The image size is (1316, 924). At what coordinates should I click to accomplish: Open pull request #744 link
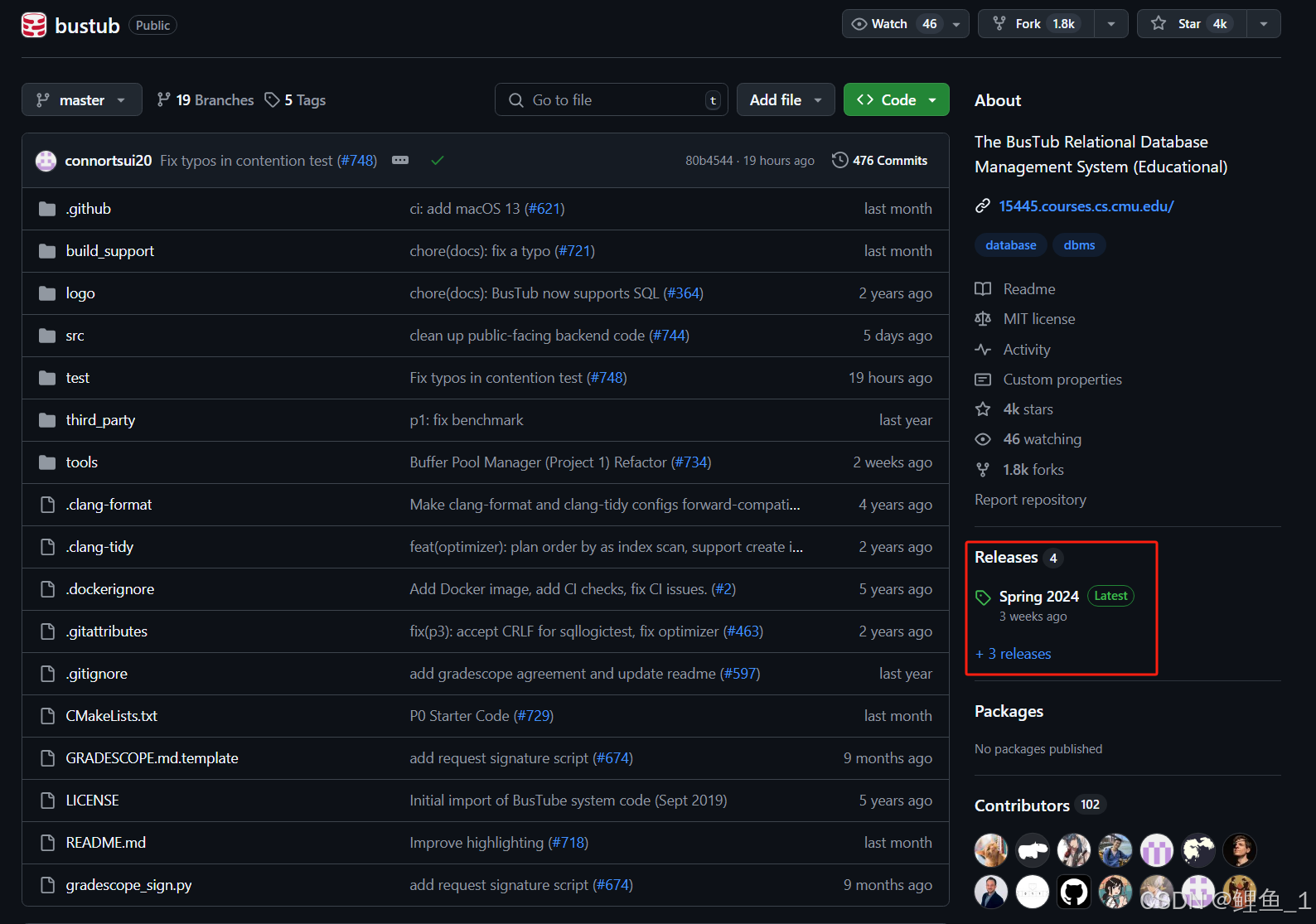(x=669, y=336)
